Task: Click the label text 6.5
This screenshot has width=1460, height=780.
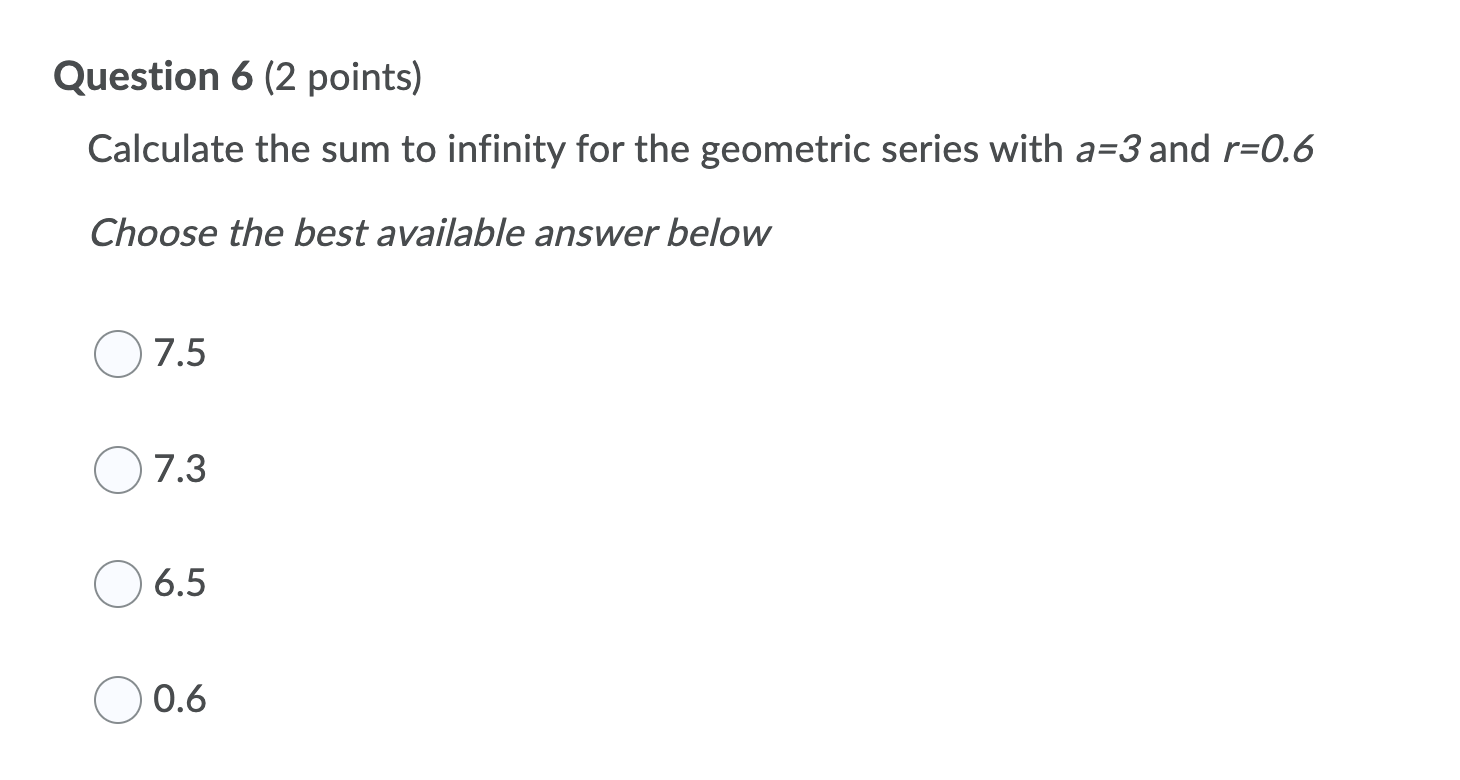Action: (x=180, y=584)
